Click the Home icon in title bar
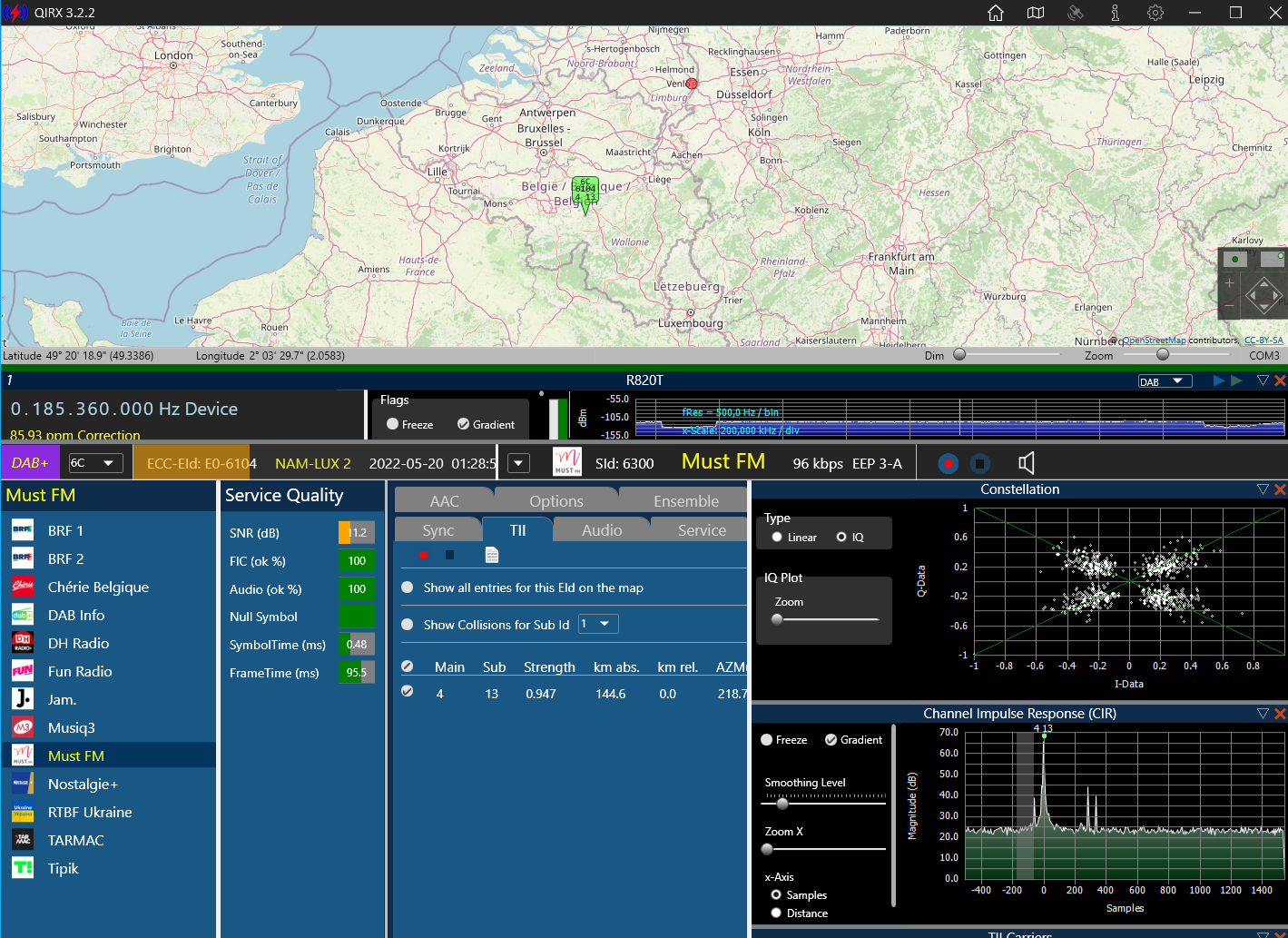 996,13
